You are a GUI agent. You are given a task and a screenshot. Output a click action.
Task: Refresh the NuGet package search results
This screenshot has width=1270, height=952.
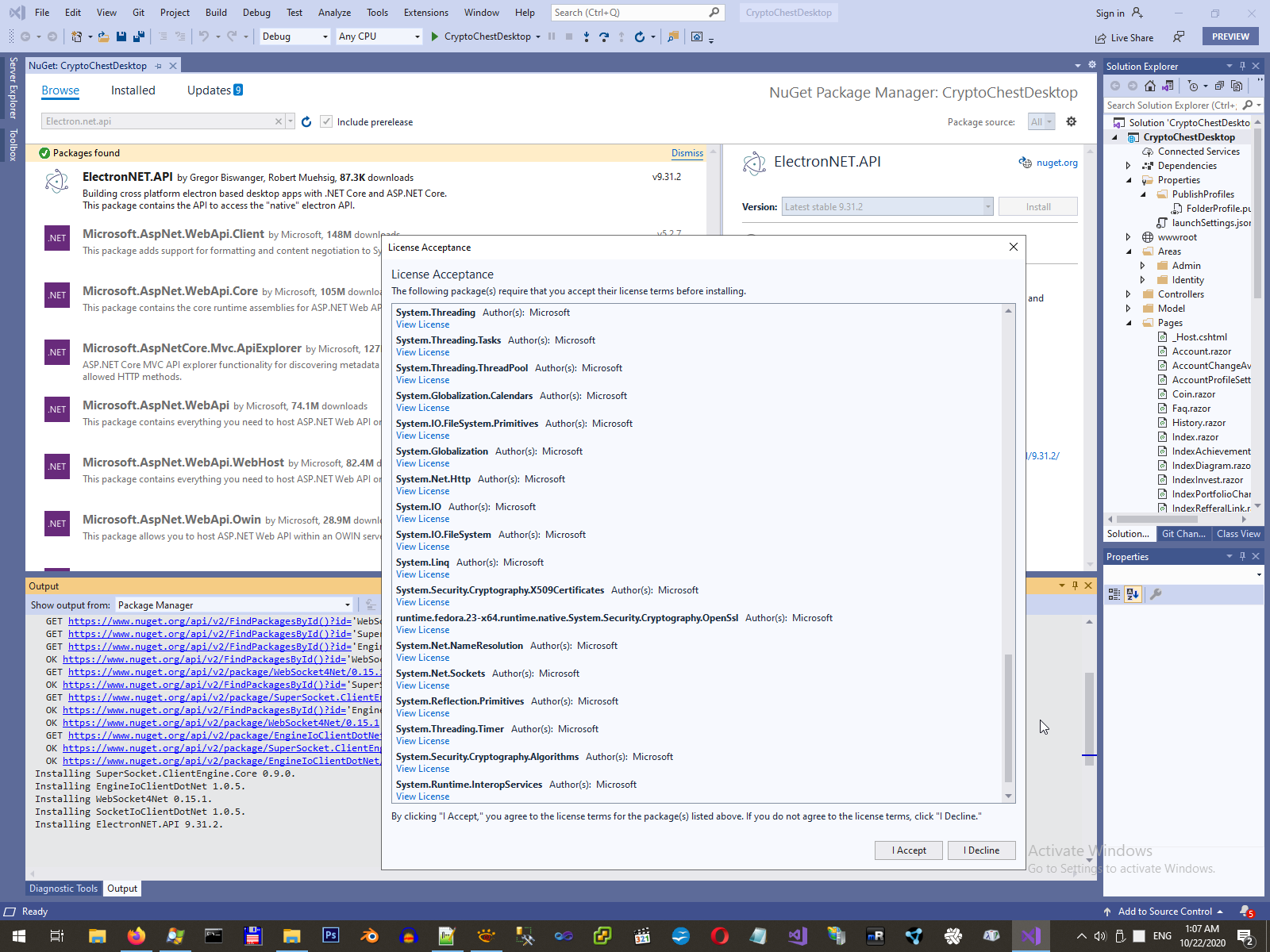coord(306,121)
